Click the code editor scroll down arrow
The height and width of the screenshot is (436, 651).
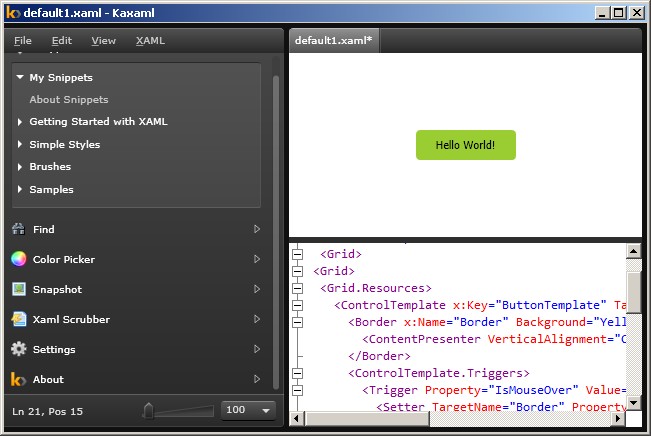click(x=634, y=403)
